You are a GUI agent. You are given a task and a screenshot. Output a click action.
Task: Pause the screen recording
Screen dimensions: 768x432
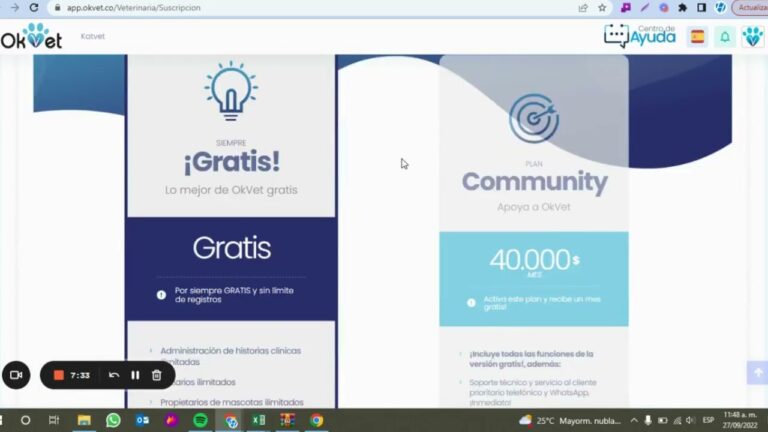click(x=135, y=375)
